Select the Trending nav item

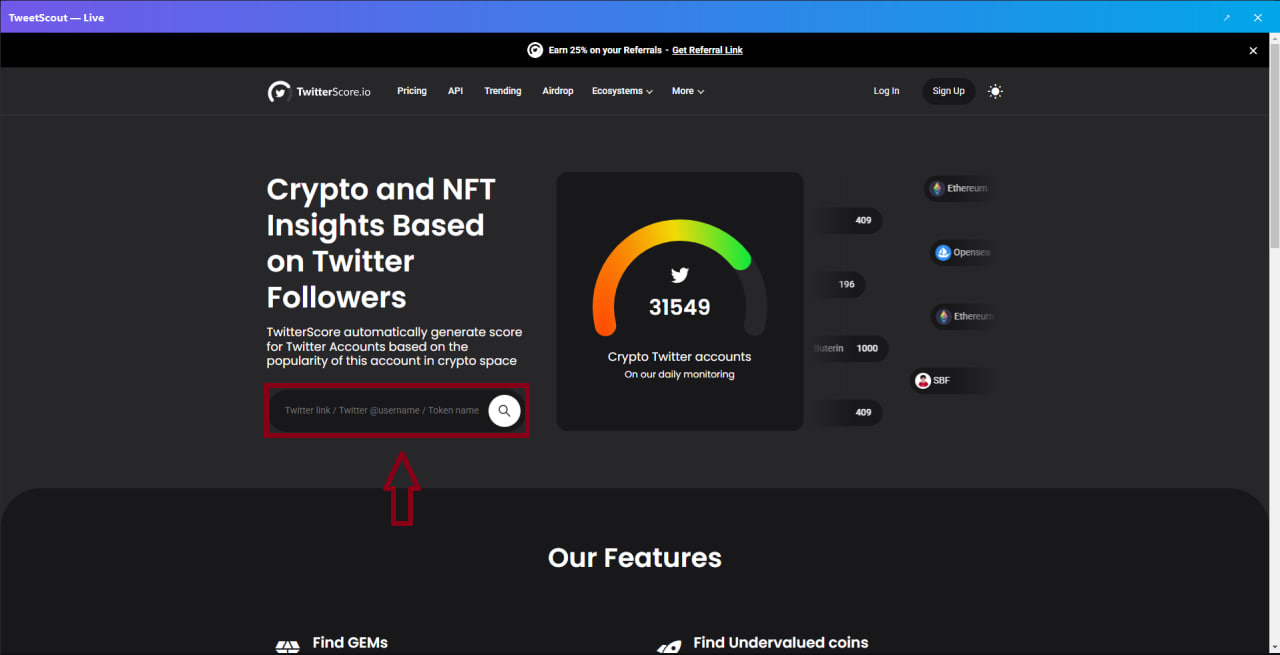click(503, 91)
